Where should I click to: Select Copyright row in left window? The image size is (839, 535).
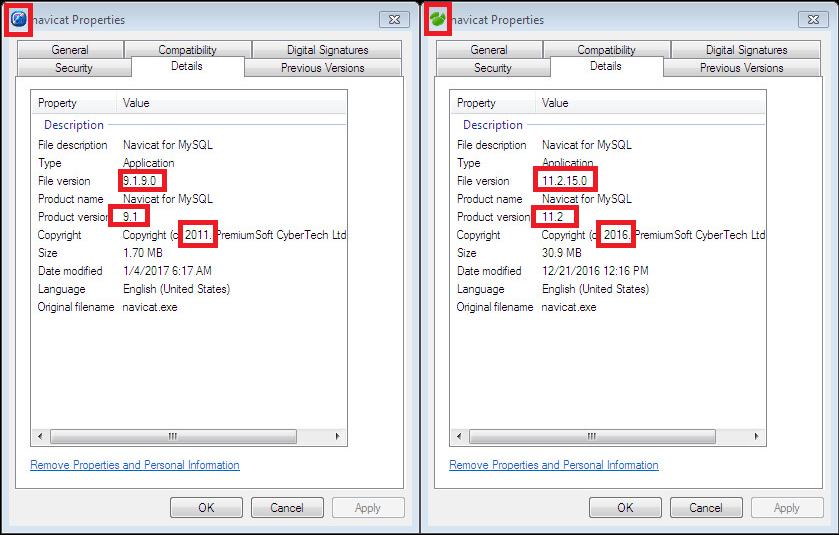click(x=189, y=235)
